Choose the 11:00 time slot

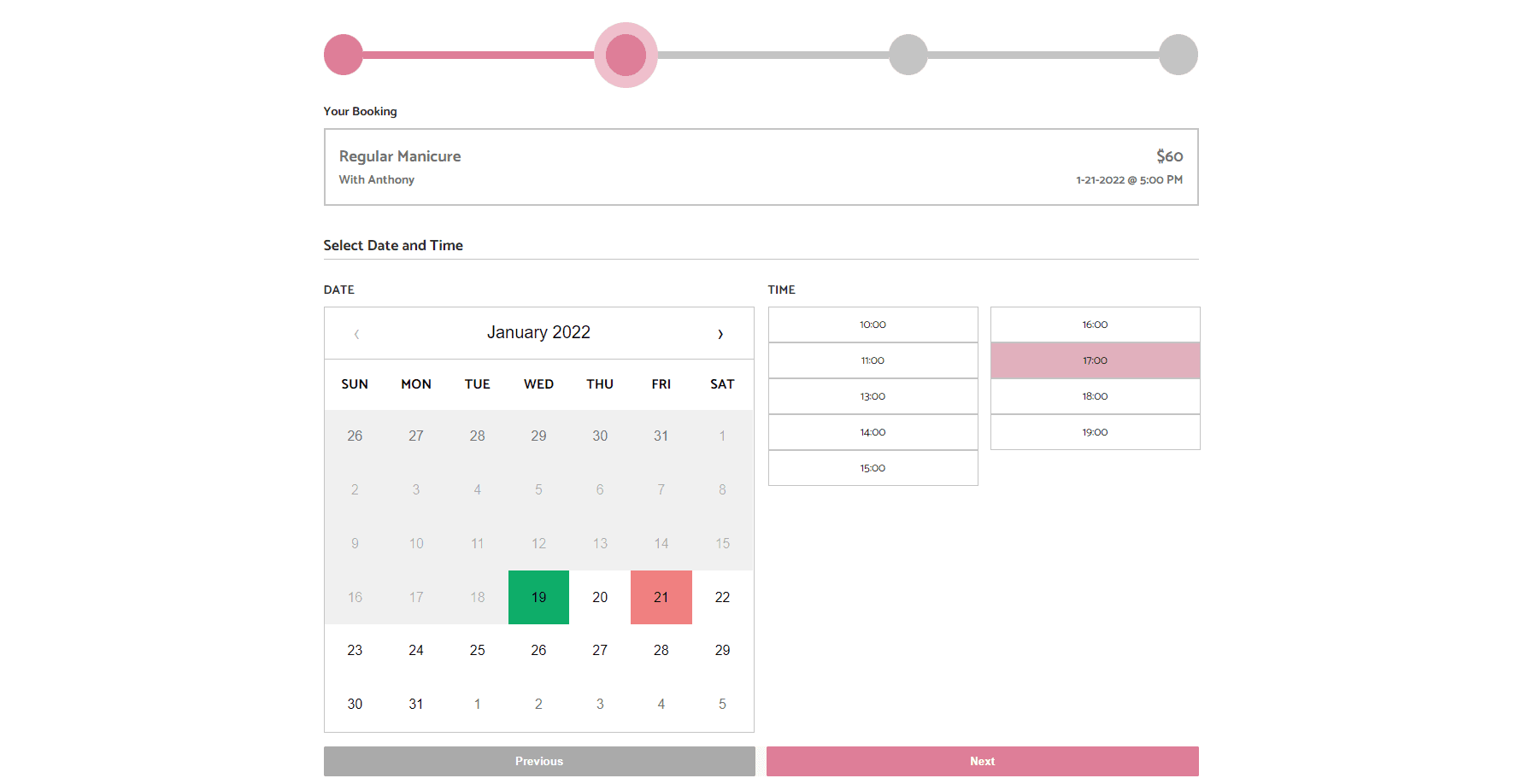pos(873,360)
